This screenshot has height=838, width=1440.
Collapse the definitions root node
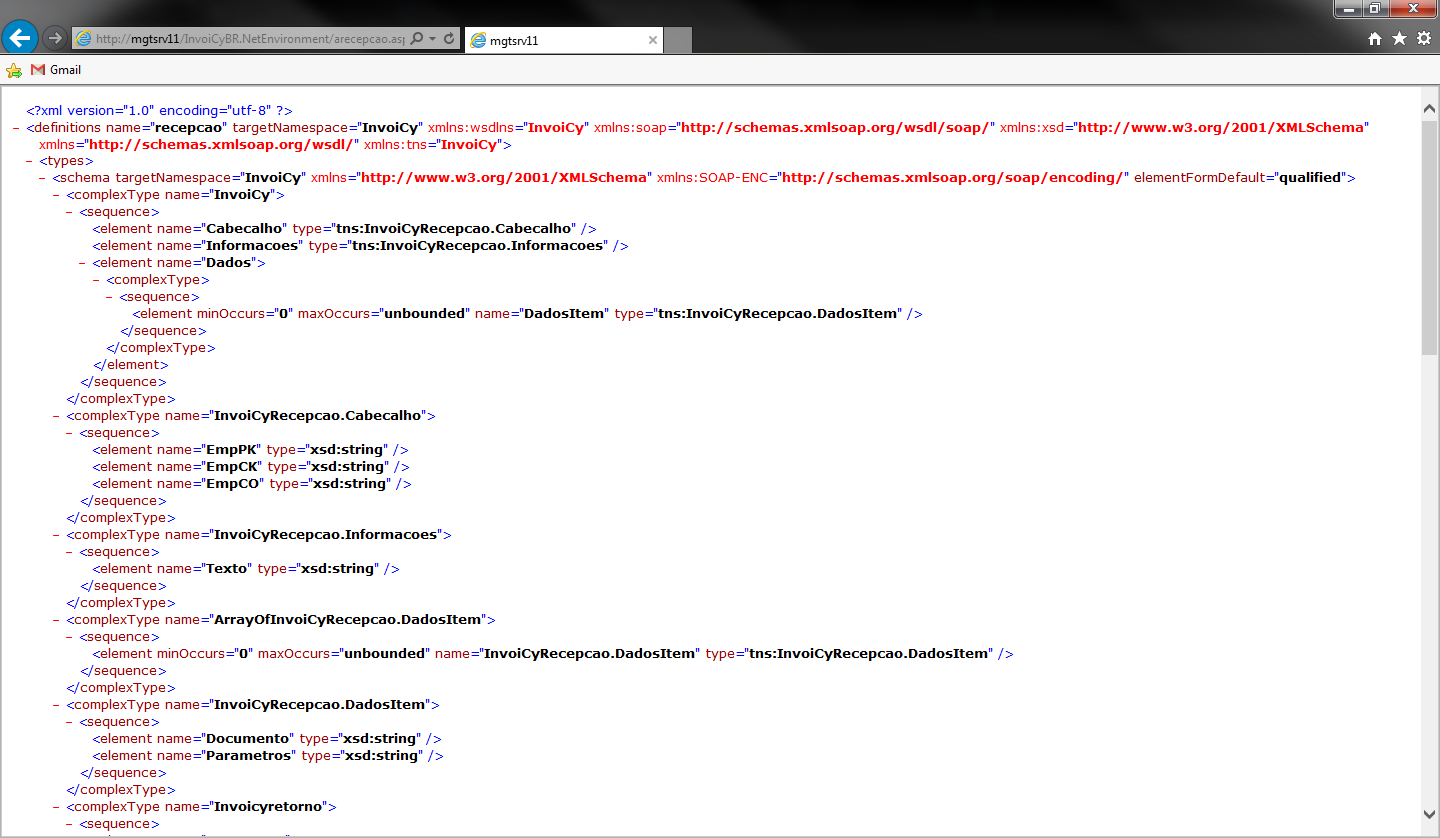click(x=17, y=128)
